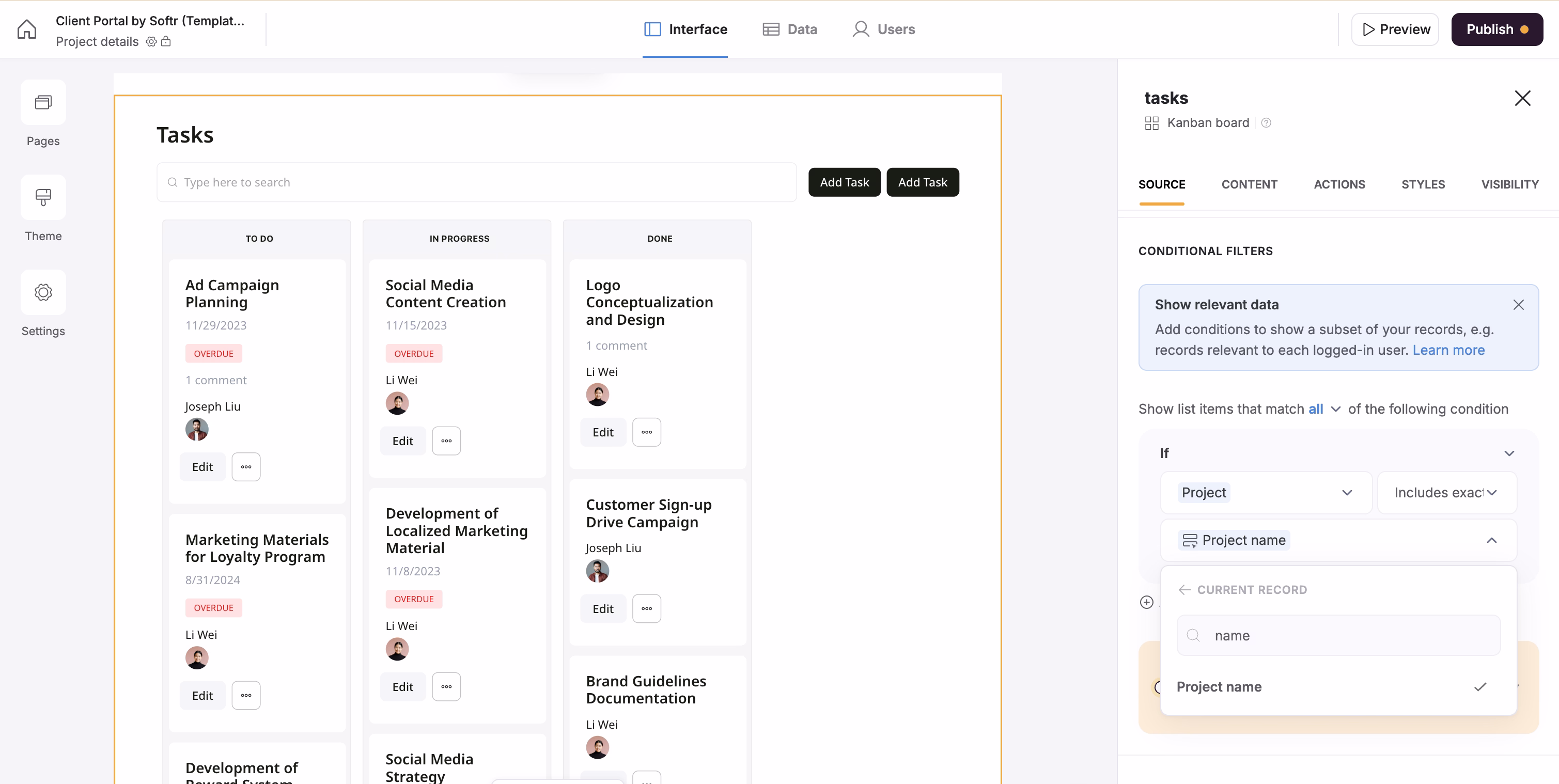Open Project details page settings gear

click(x=151, y=42)
